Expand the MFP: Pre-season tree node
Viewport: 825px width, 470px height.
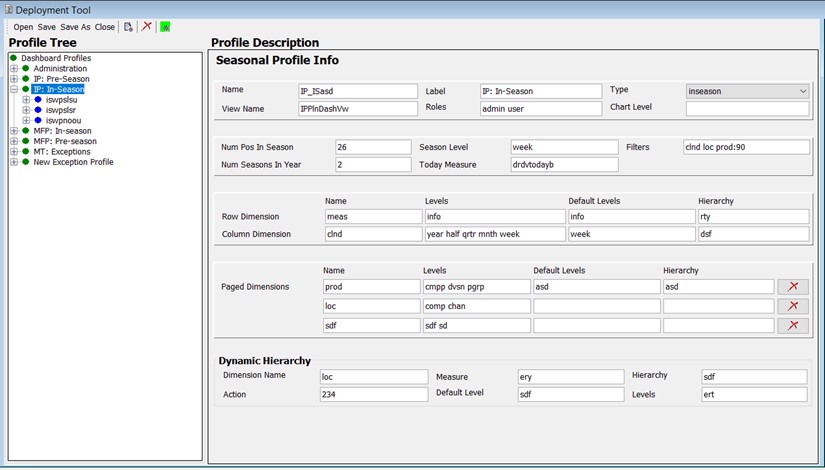point(14,141)
